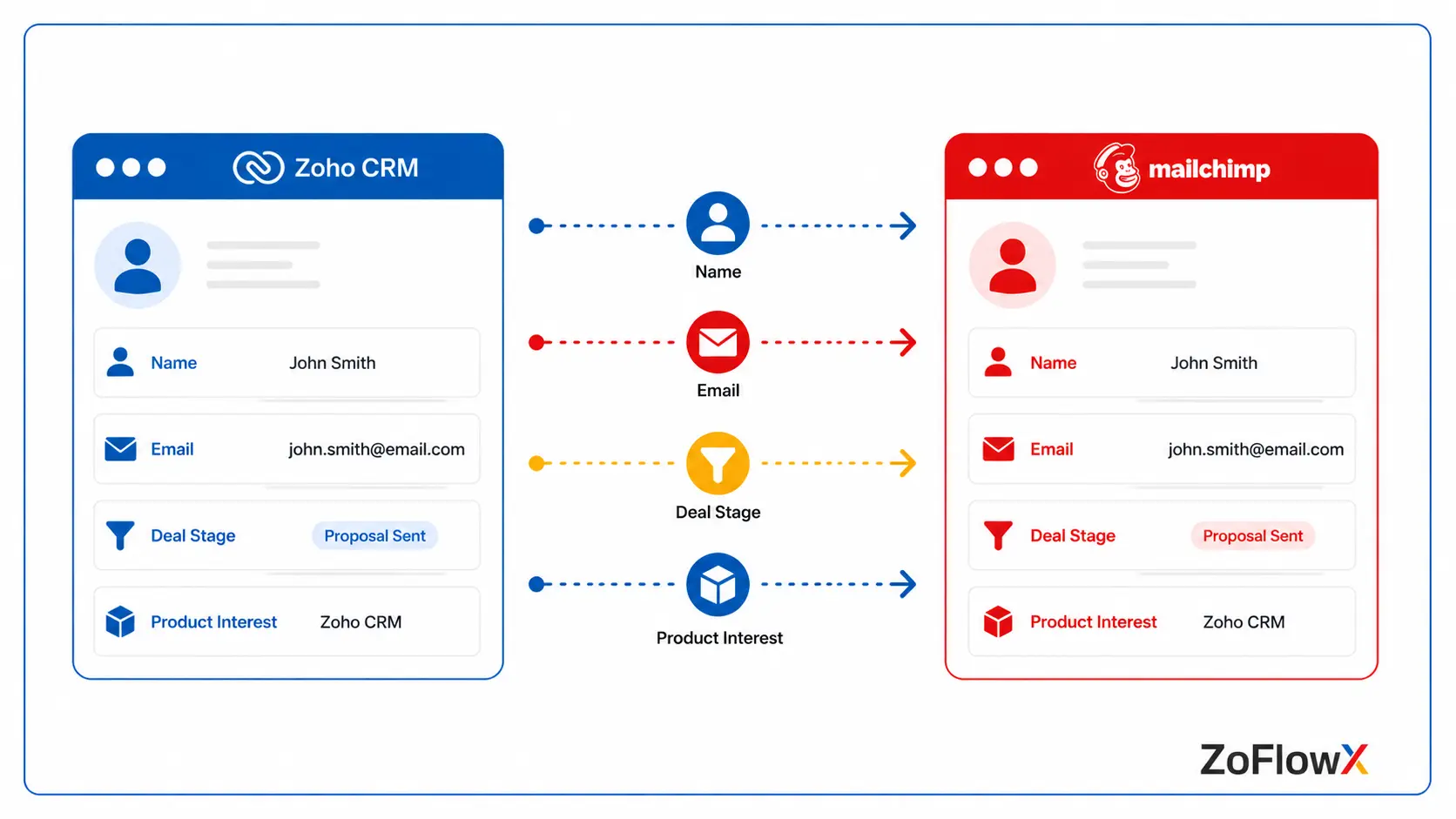
Task: Click the red Name person icon in Mailchimp
Action: pos(998,362)
